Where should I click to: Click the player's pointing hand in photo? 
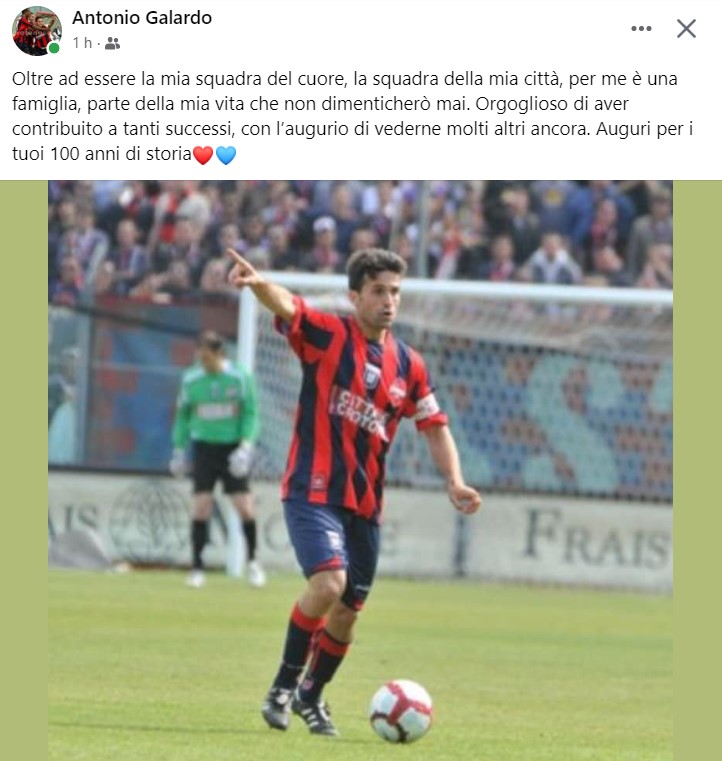[x=243, y=268]
